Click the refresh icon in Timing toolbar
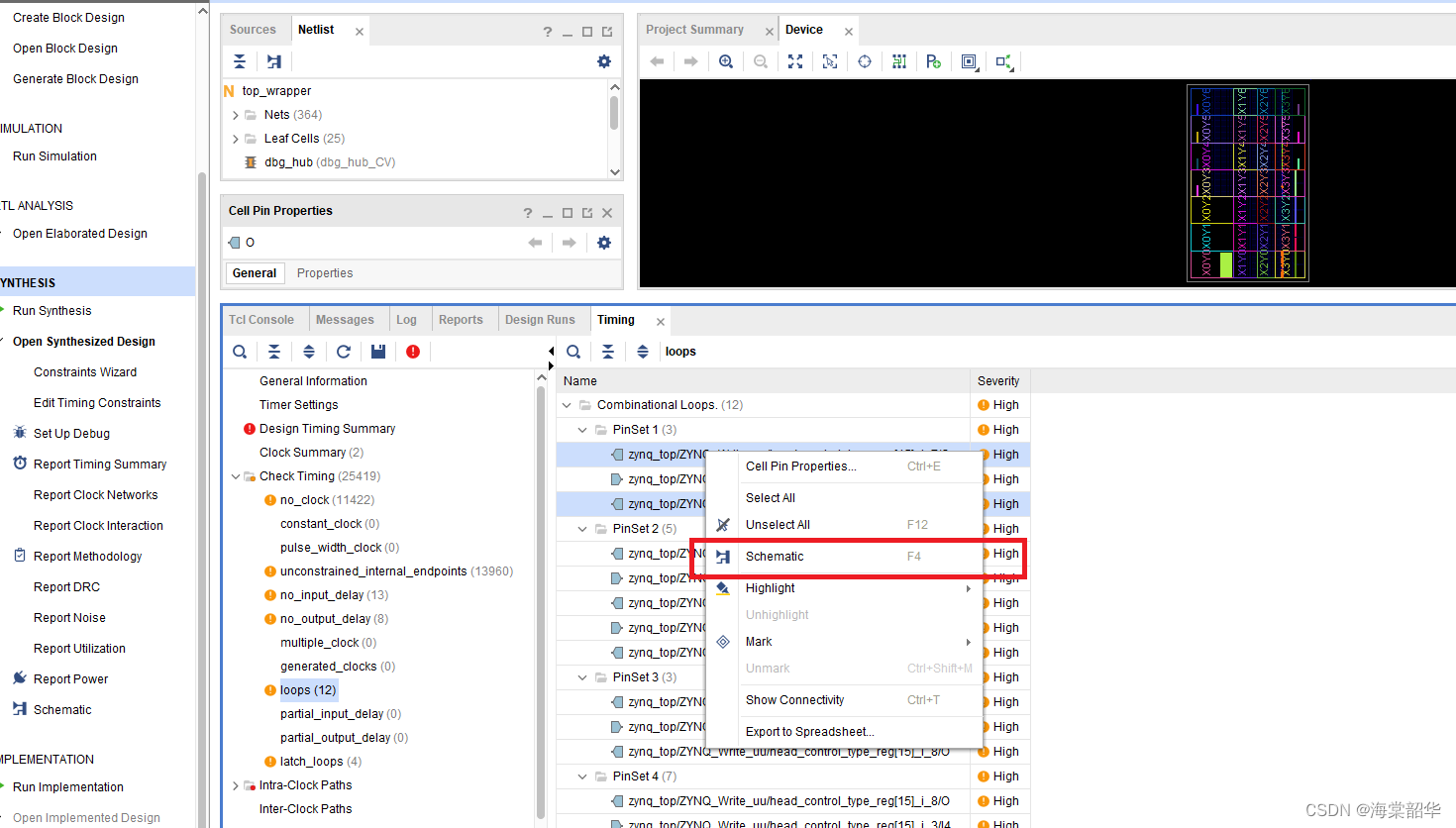 [x=344, y=352]
